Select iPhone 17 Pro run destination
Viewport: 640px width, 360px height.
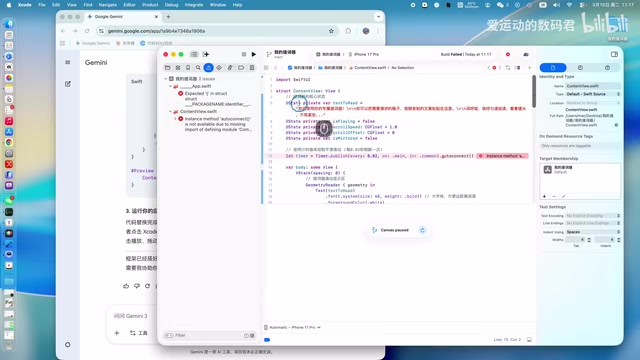pos(364,54)
